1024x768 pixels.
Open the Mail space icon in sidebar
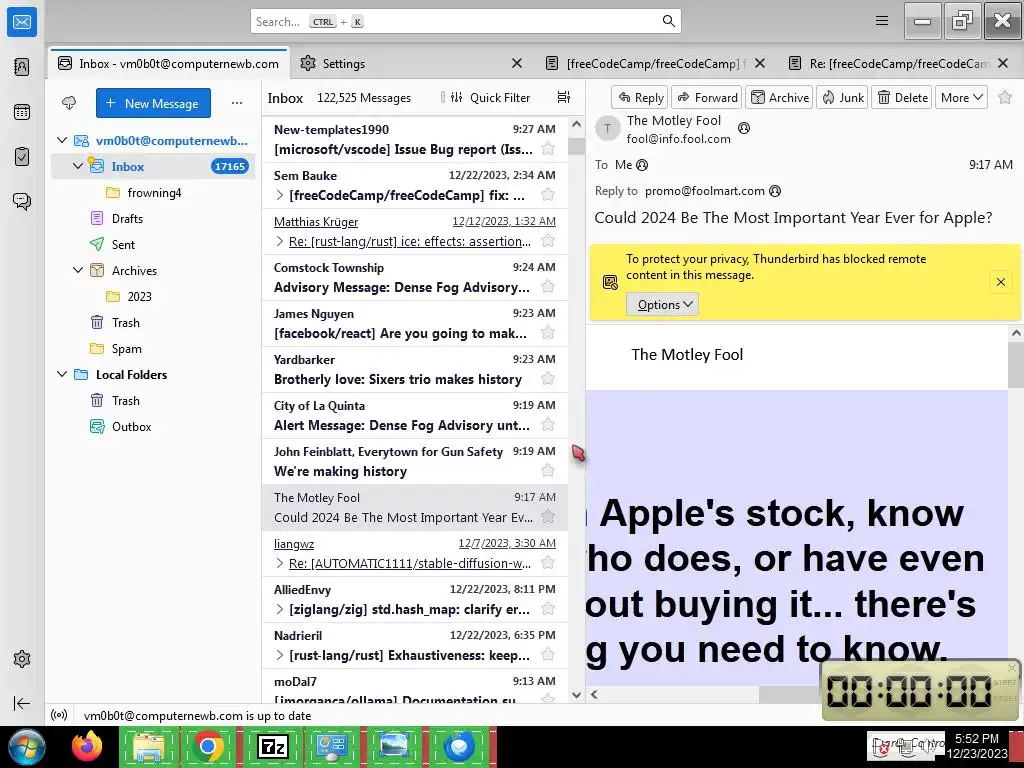[22, 22]
